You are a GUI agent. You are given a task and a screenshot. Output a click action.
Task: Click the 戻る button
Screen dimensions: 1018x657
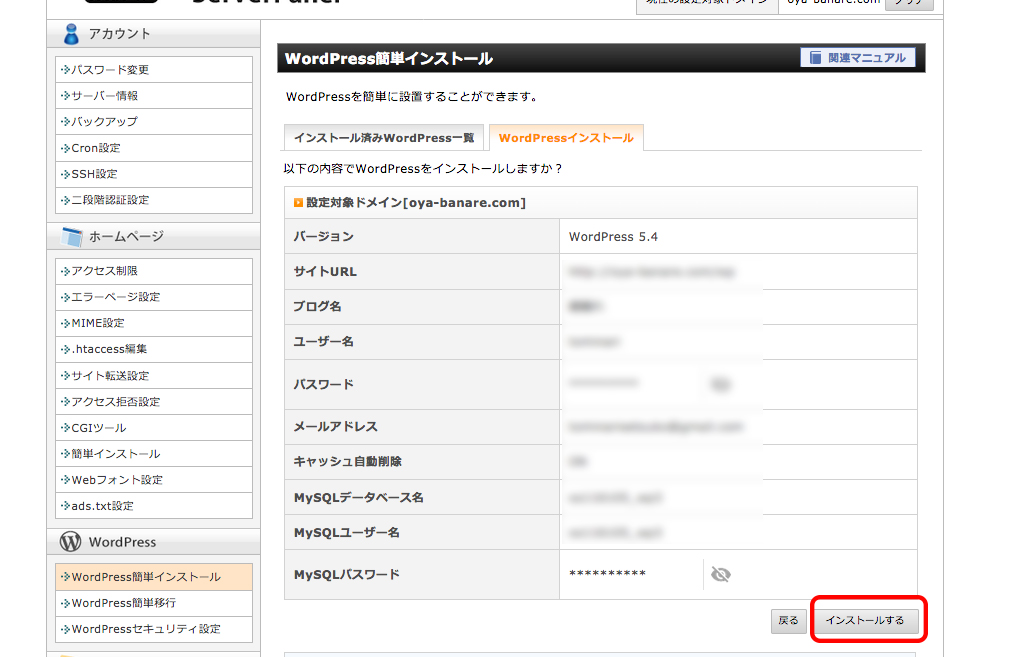788,621
